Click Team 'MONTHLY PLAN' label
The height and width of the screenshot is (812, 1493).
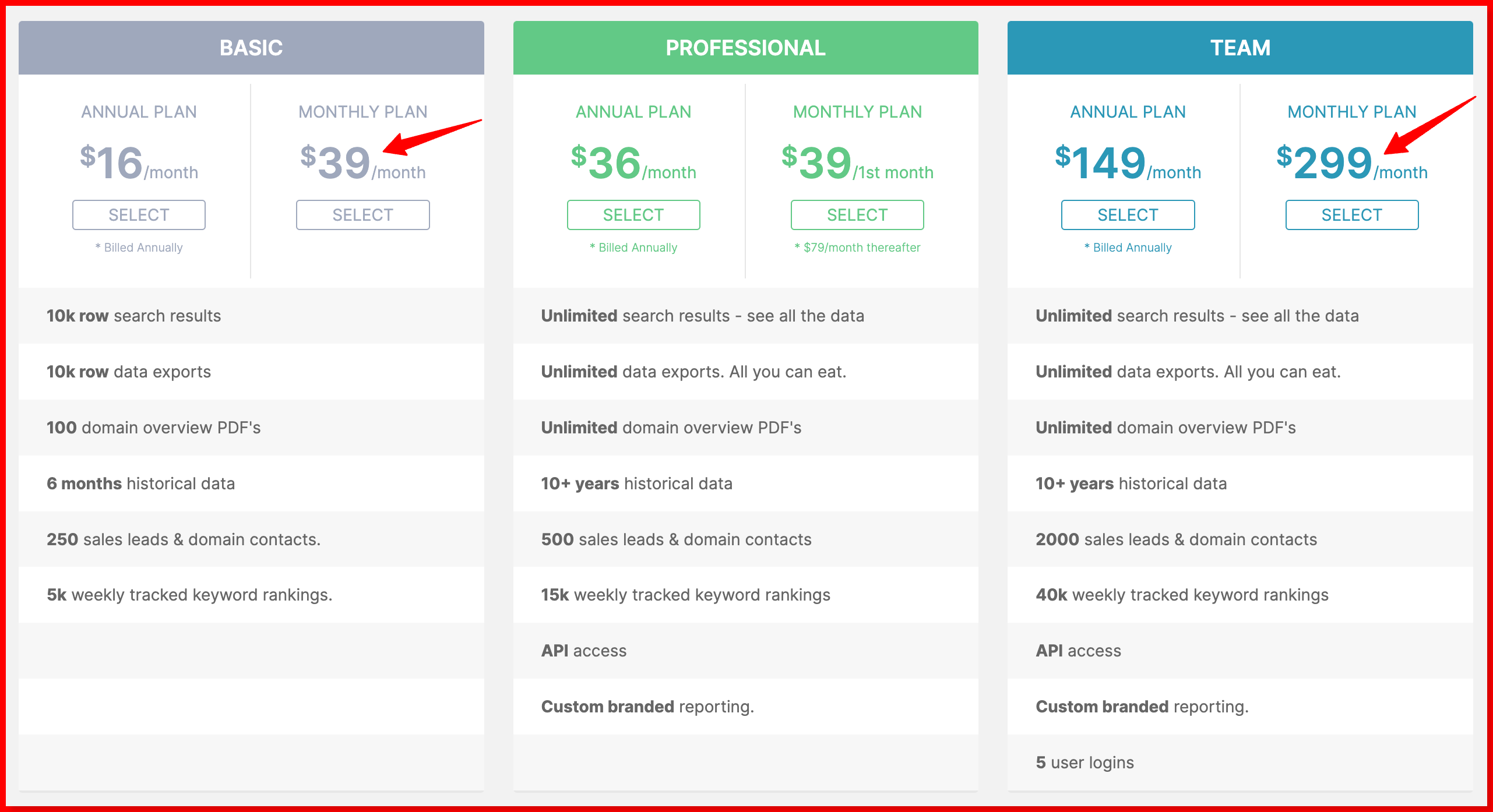[1352, 112]
